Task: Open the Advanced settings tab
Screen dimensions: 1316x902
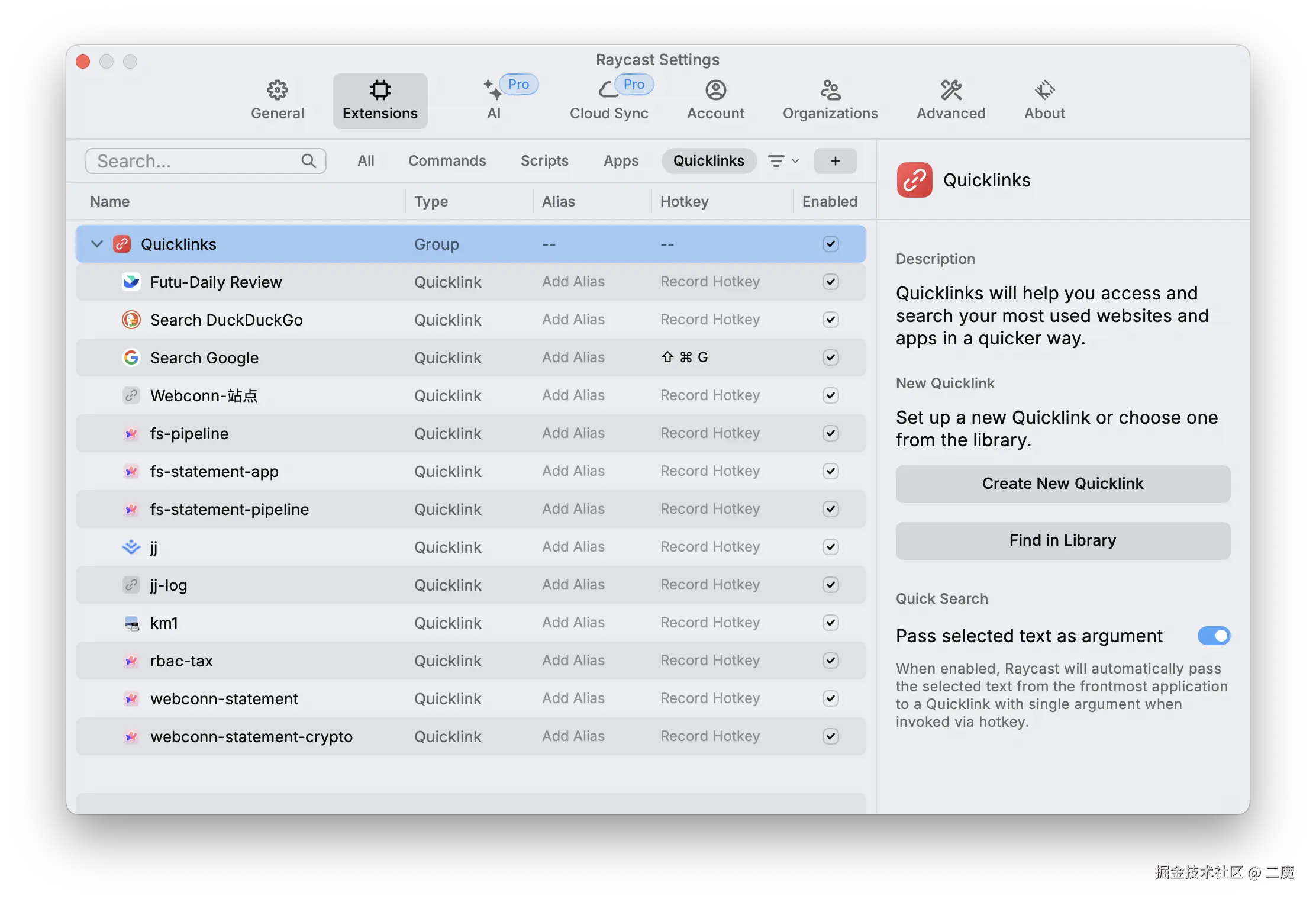Action: coord(951,101)
